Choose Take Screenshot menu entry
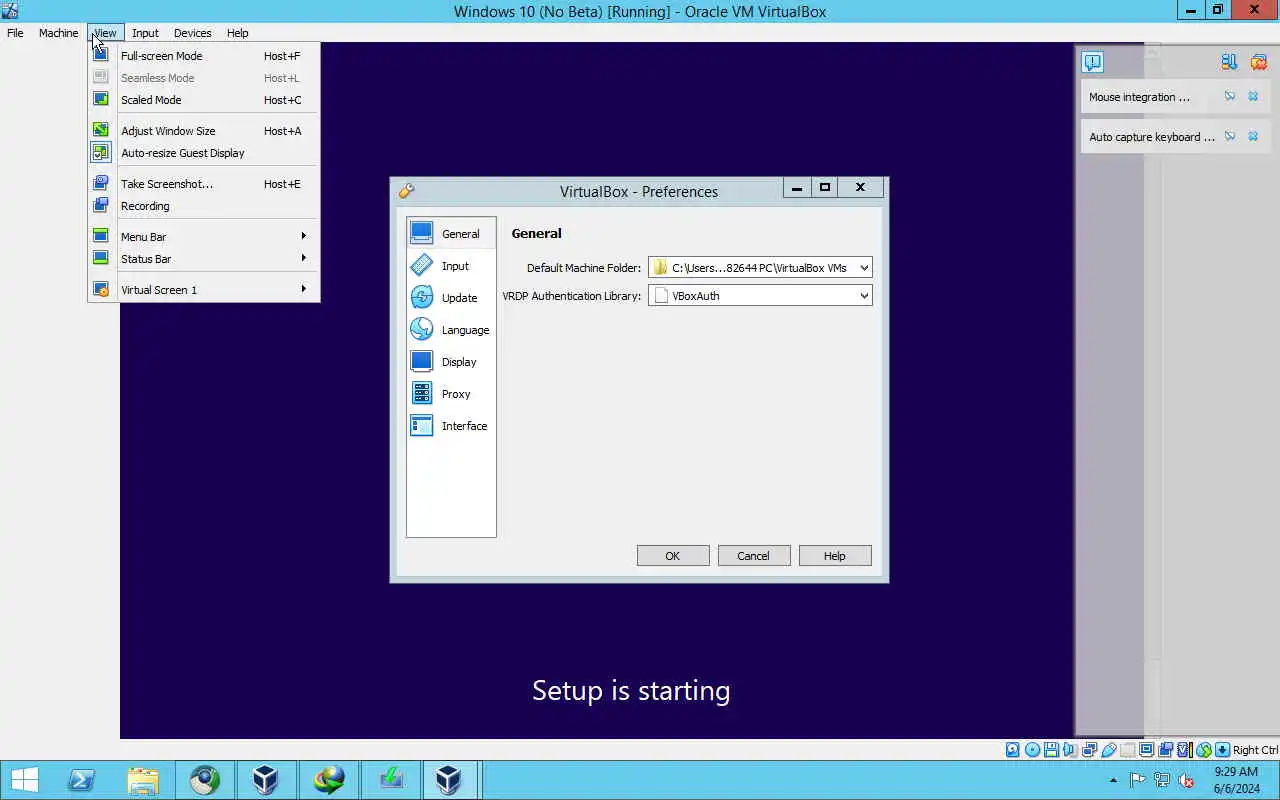Image resolution: width=1280 pixels, height=800 pixels. (x=204, y=184)
